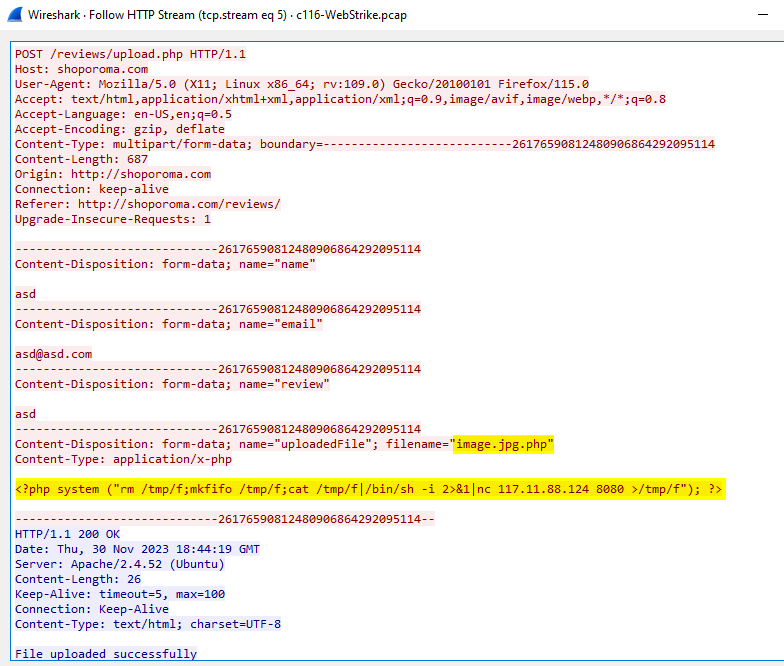Click the form-data name="email" line

pos(168,324)
